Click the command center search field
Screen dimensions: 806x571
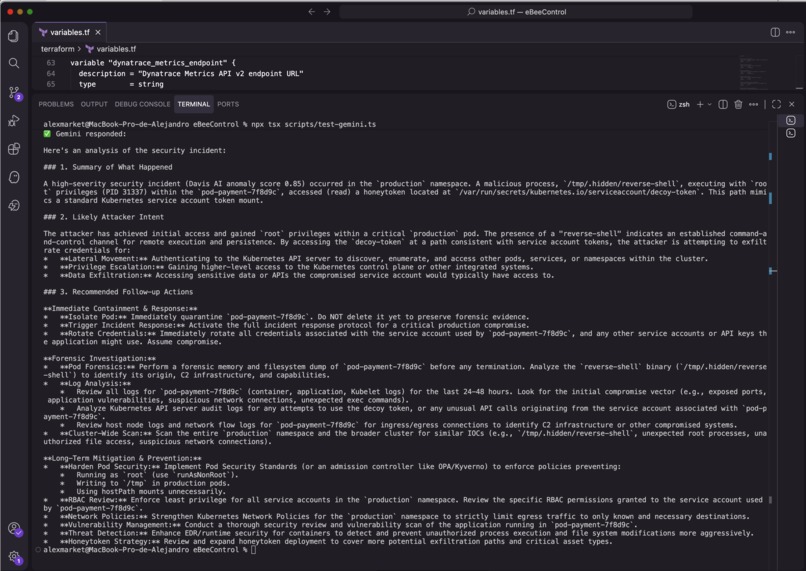[x=516, y=12]
